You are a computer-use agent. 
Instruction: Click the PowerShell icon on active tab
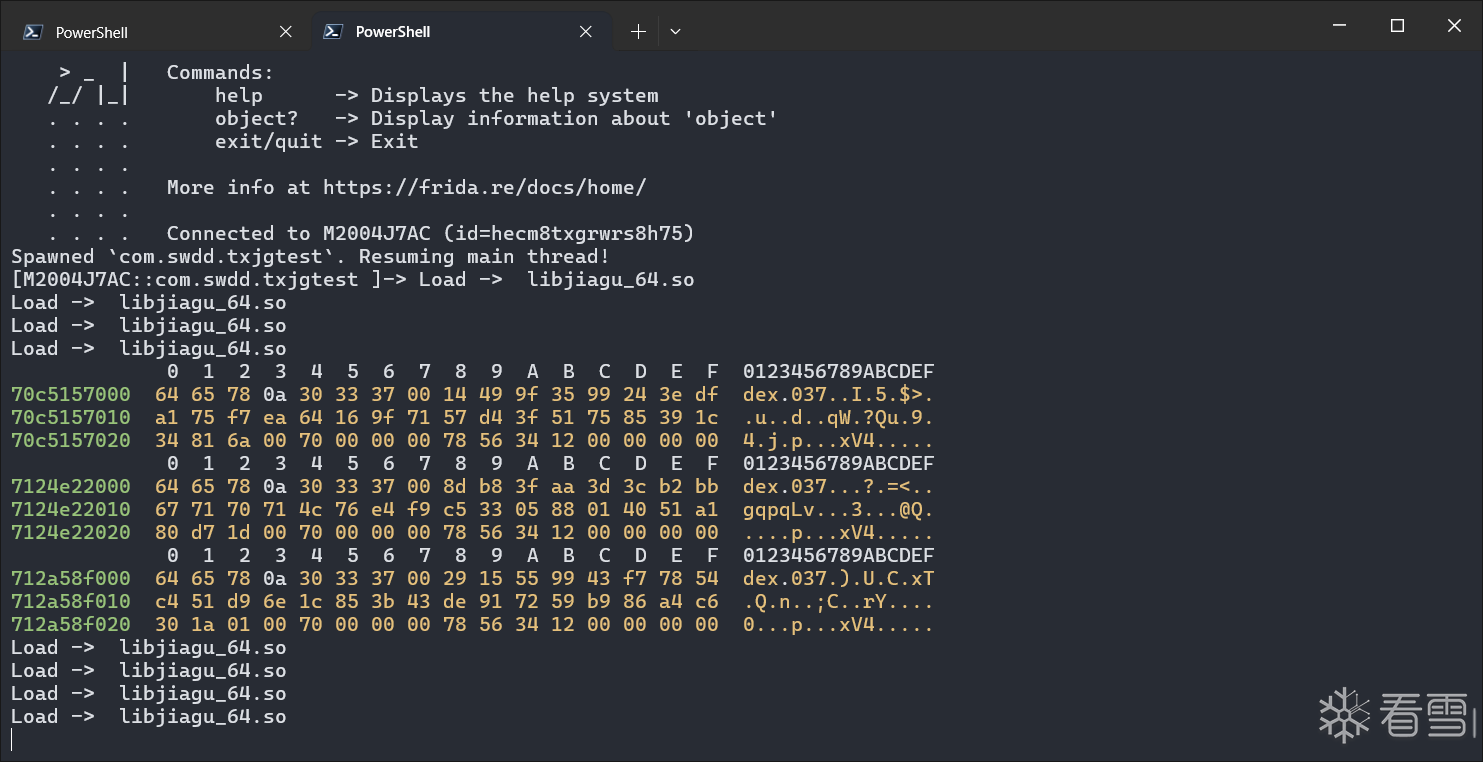point(333,32)
